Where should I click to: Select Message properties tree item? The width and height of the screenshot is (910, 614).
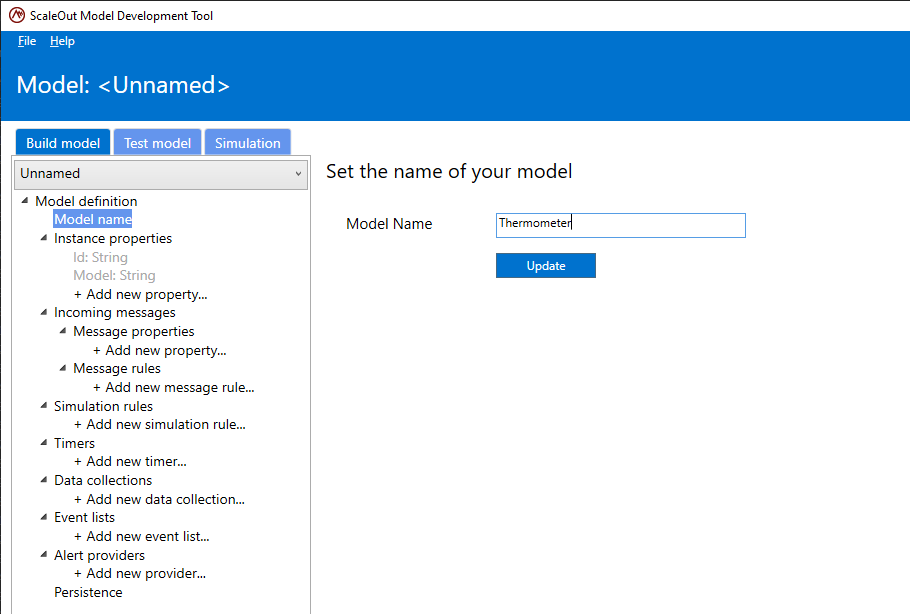click(134, 331)
